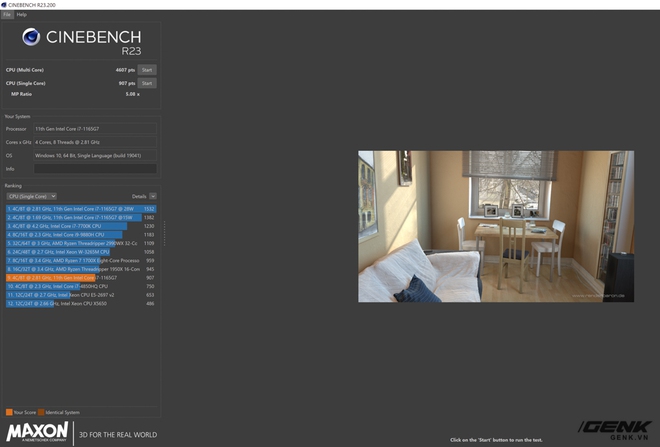Click the Your Score orange legend swatch
The width and height of the screenshot is (660, 447).
pos(9,412)
